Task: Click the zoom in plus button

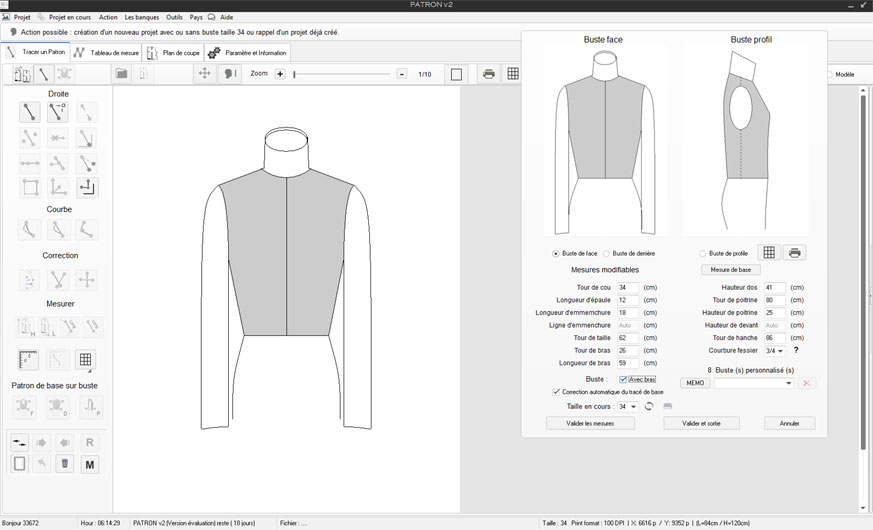Action: 280,74
